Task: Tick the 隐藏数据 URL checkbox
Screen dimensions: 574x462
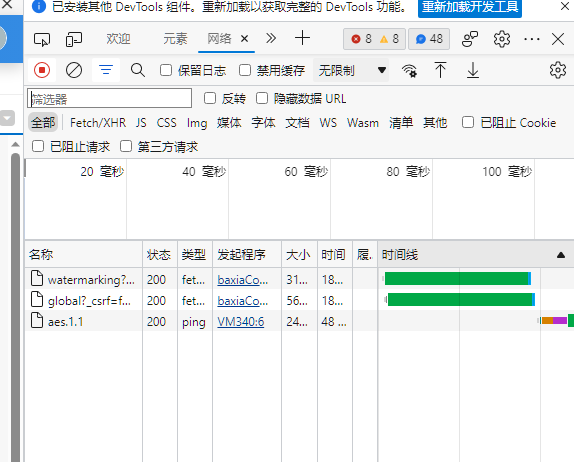Action: [x=262, y=98]
